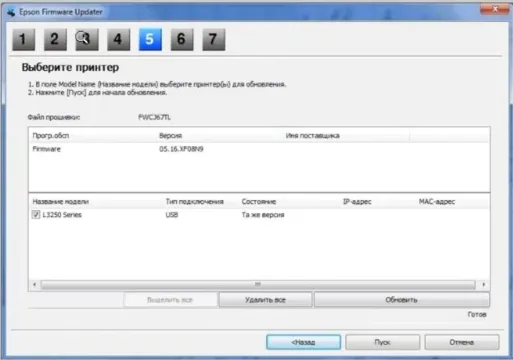Cancel with the Отмена button
The height and width of the screenshot is (360, 513).
point(462,342)
